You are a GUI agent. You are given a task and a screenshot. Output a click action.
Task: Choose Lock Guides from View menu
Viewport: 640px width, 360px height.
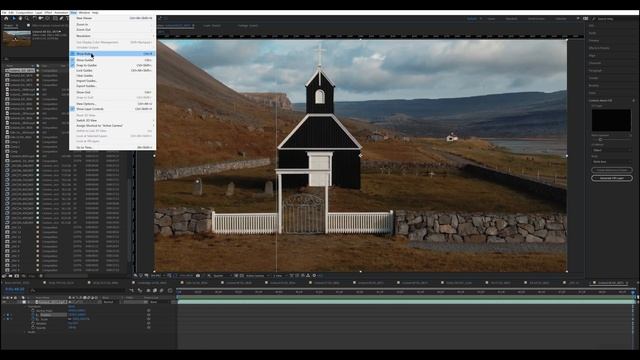[112, 70]
